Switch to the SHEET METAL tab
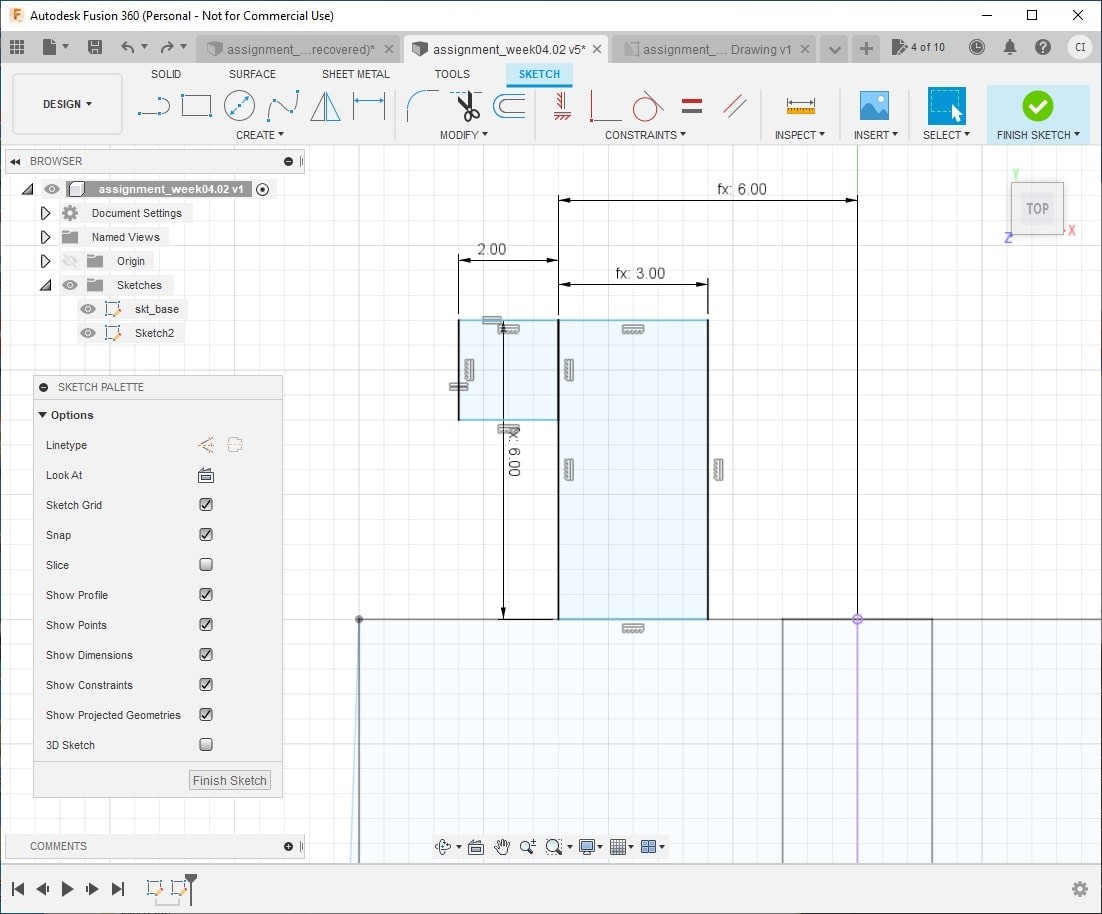This screenshot has width=1102, height=914. (x=356, y=74)
